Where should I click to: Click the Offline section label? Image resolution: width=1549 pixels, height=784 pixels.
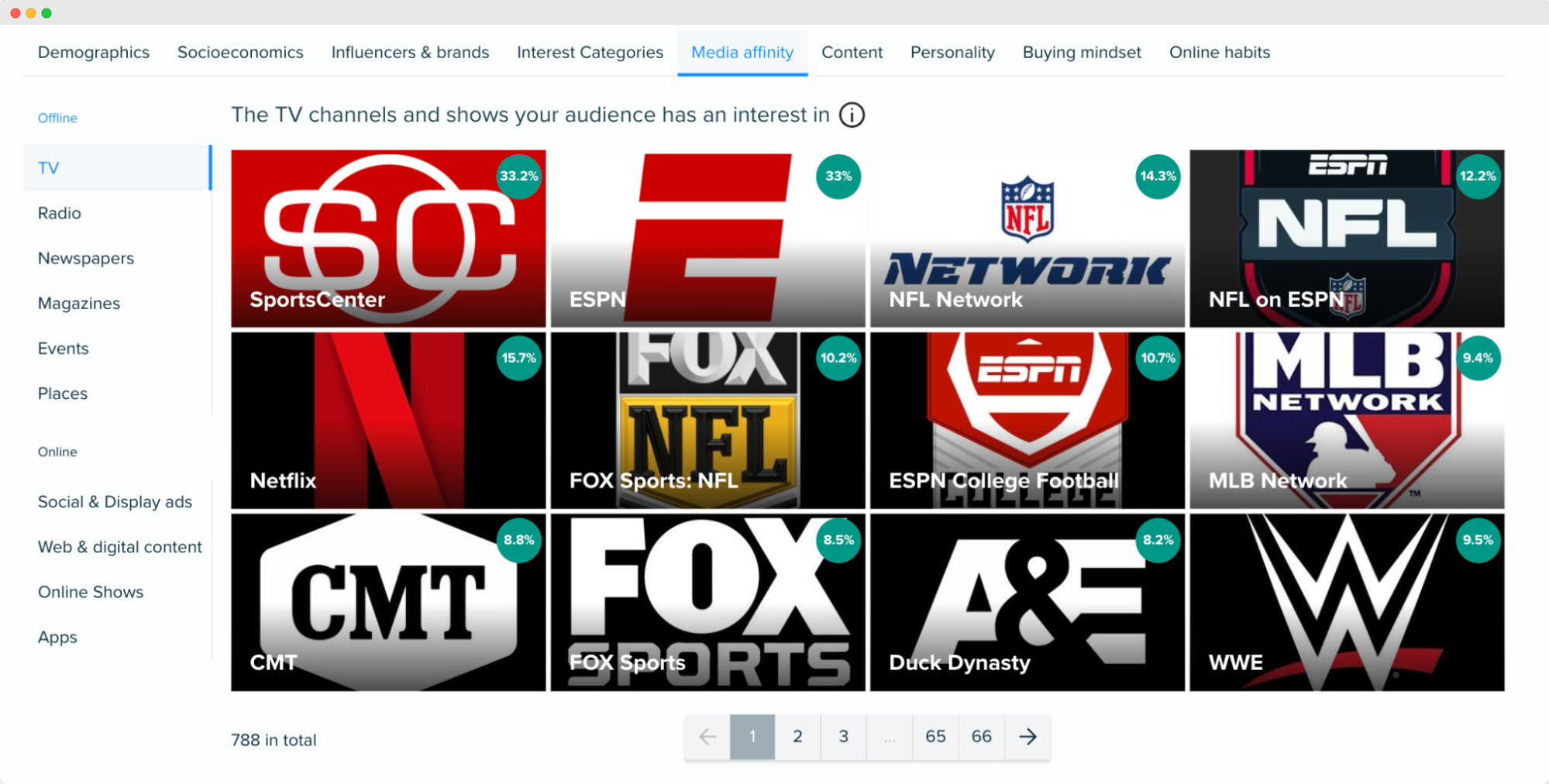(57, 118)
